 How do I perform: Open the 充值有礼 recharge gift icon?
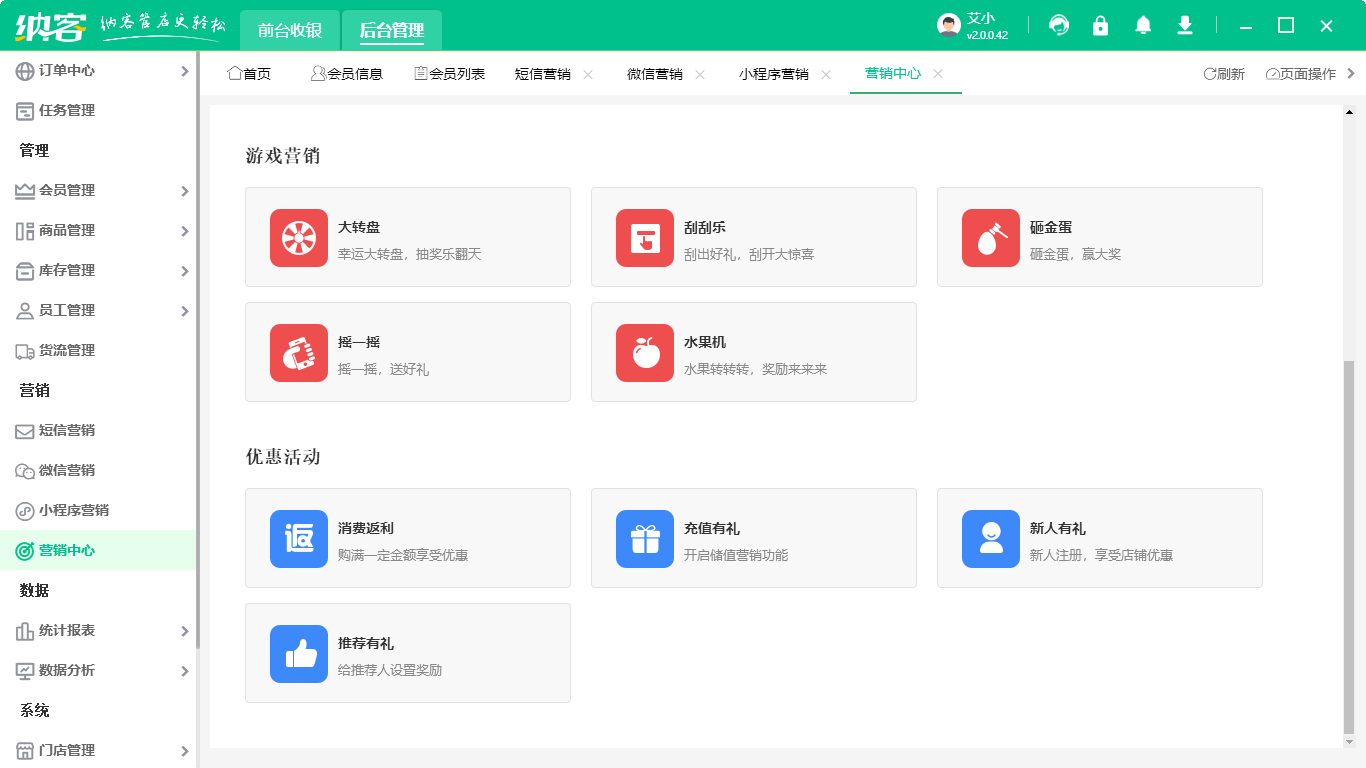click(x=644, y=538)
